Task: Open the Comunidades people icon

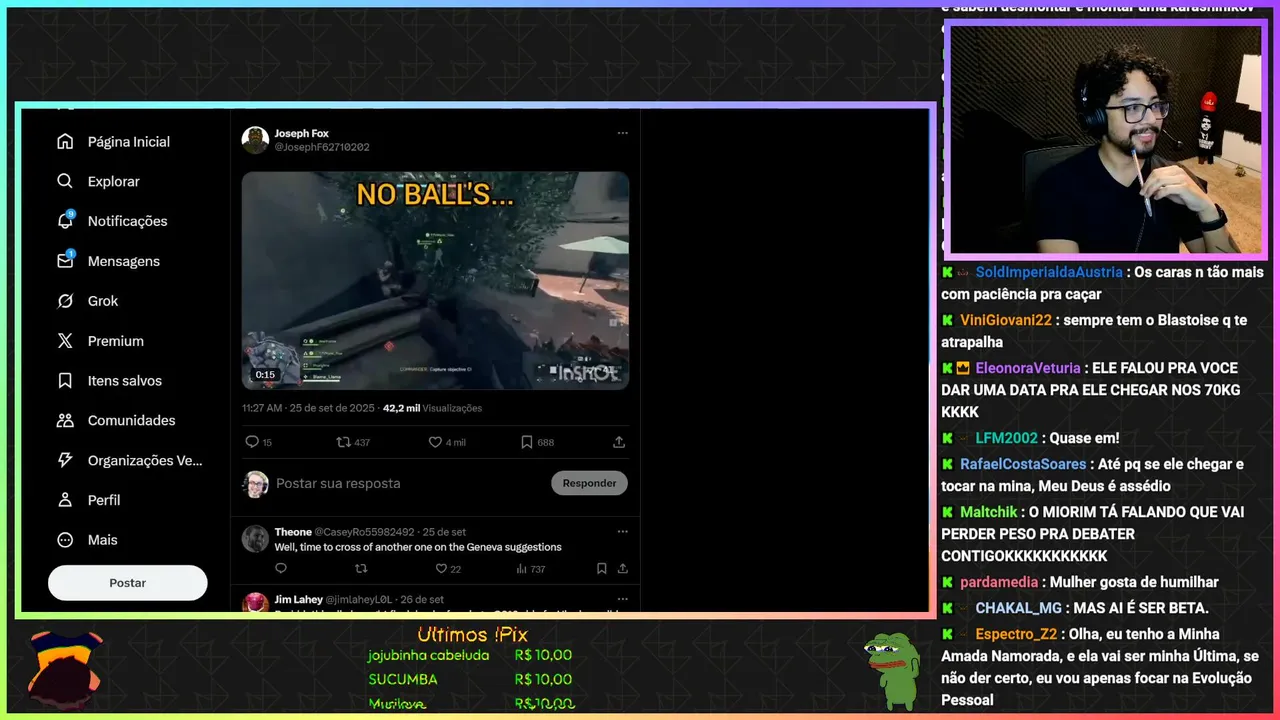Action: tap(65, 420)
